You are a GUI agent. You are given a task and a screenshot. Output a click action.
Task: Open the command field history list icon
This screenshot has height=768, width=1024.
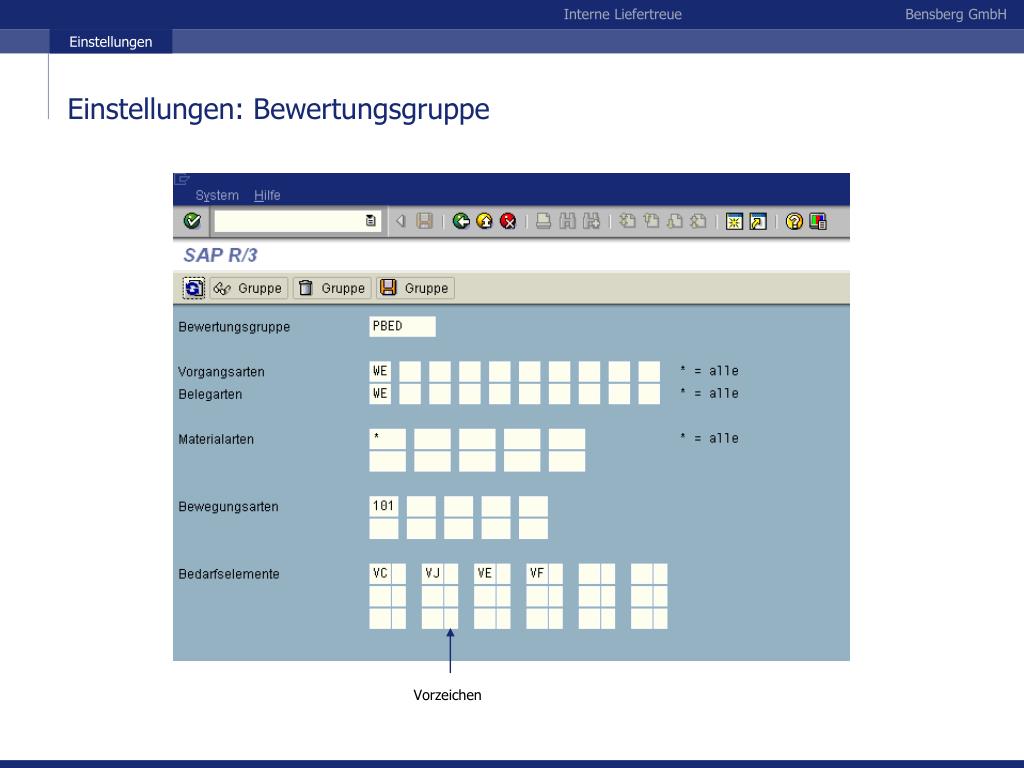371,221
